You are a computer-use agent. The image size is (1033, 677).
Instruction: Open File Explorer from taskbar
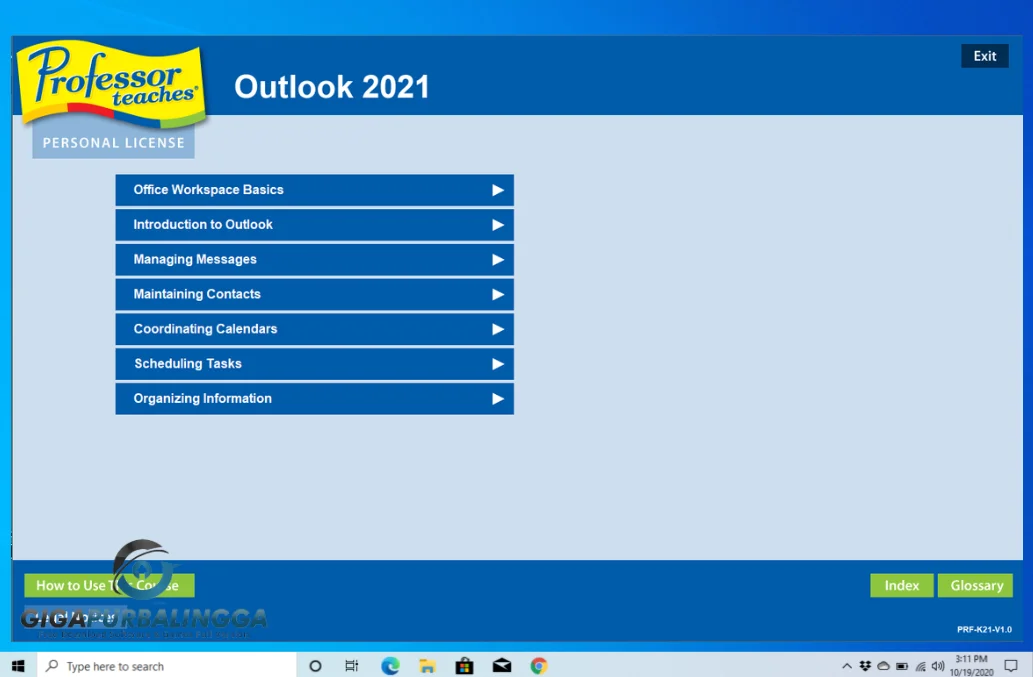point(427,666)
